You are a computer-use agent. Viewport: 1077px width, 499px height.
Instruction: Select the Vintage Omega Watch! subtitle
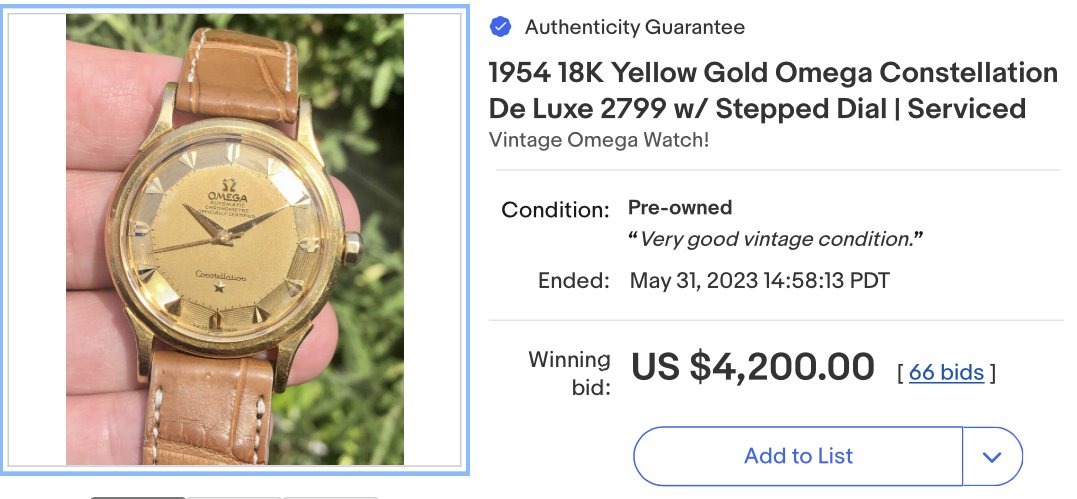(598, 140)
